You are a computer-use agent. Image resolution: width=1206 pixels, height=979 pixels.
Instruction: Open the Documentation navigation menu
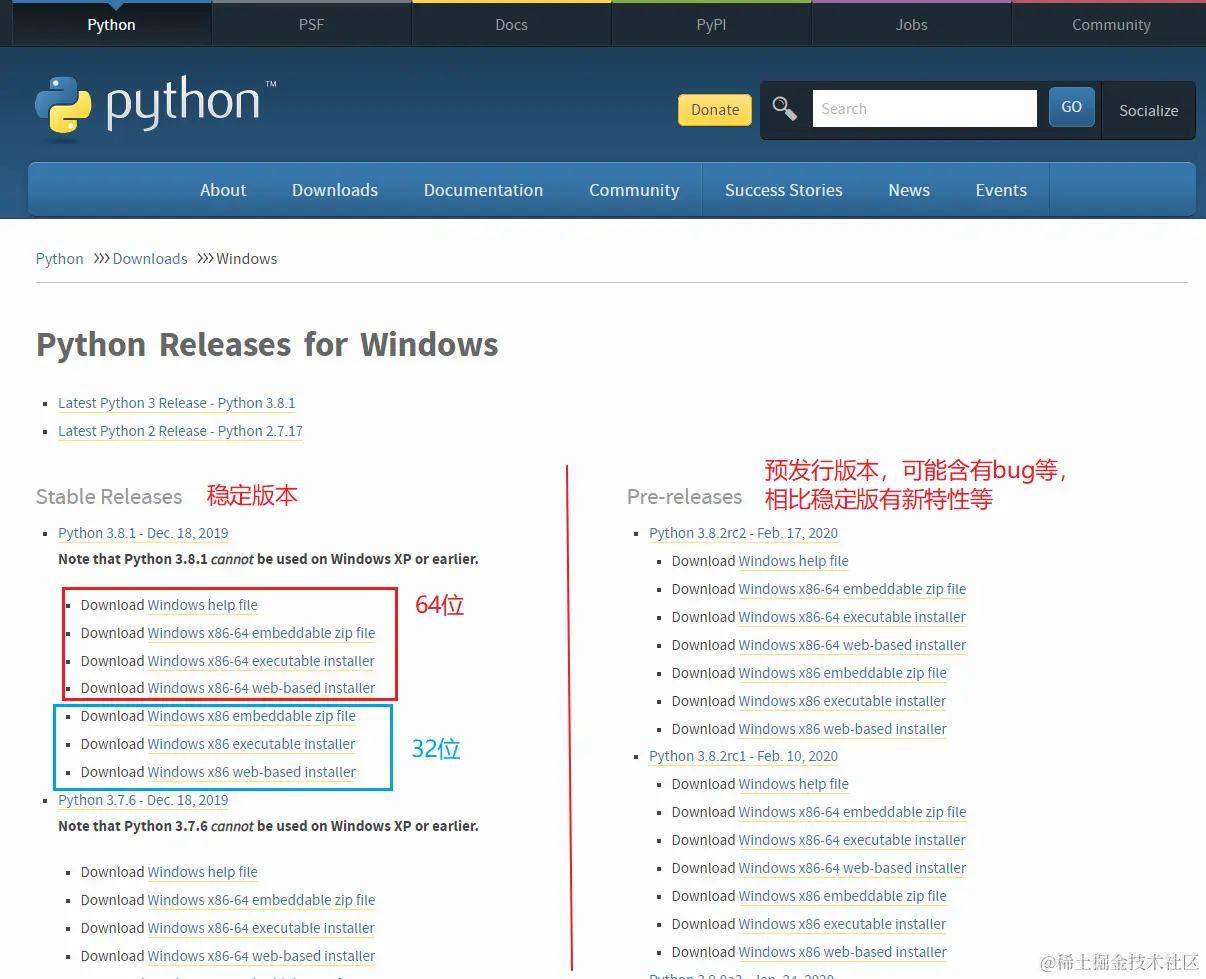pos(483,190)
